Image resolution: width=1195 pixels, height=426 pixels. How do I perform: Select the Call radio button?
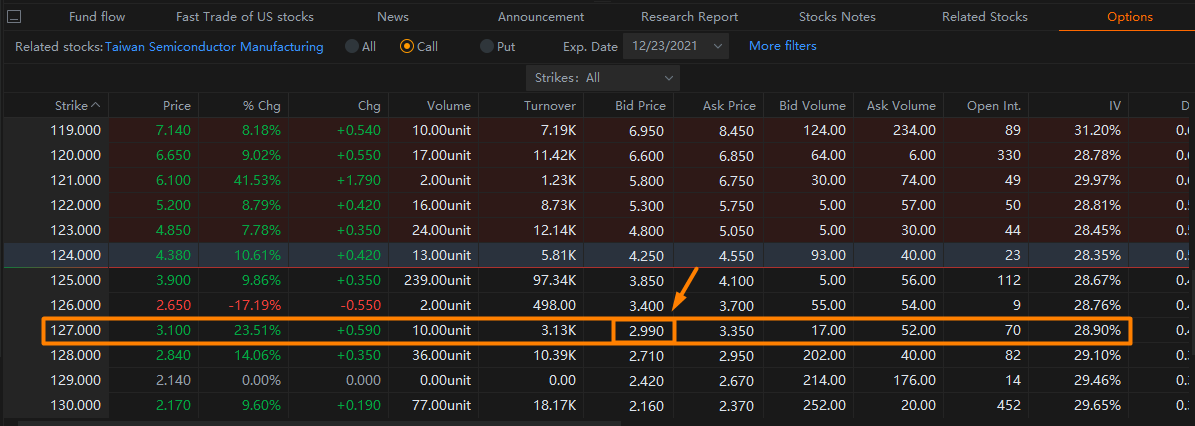[407, 46]
